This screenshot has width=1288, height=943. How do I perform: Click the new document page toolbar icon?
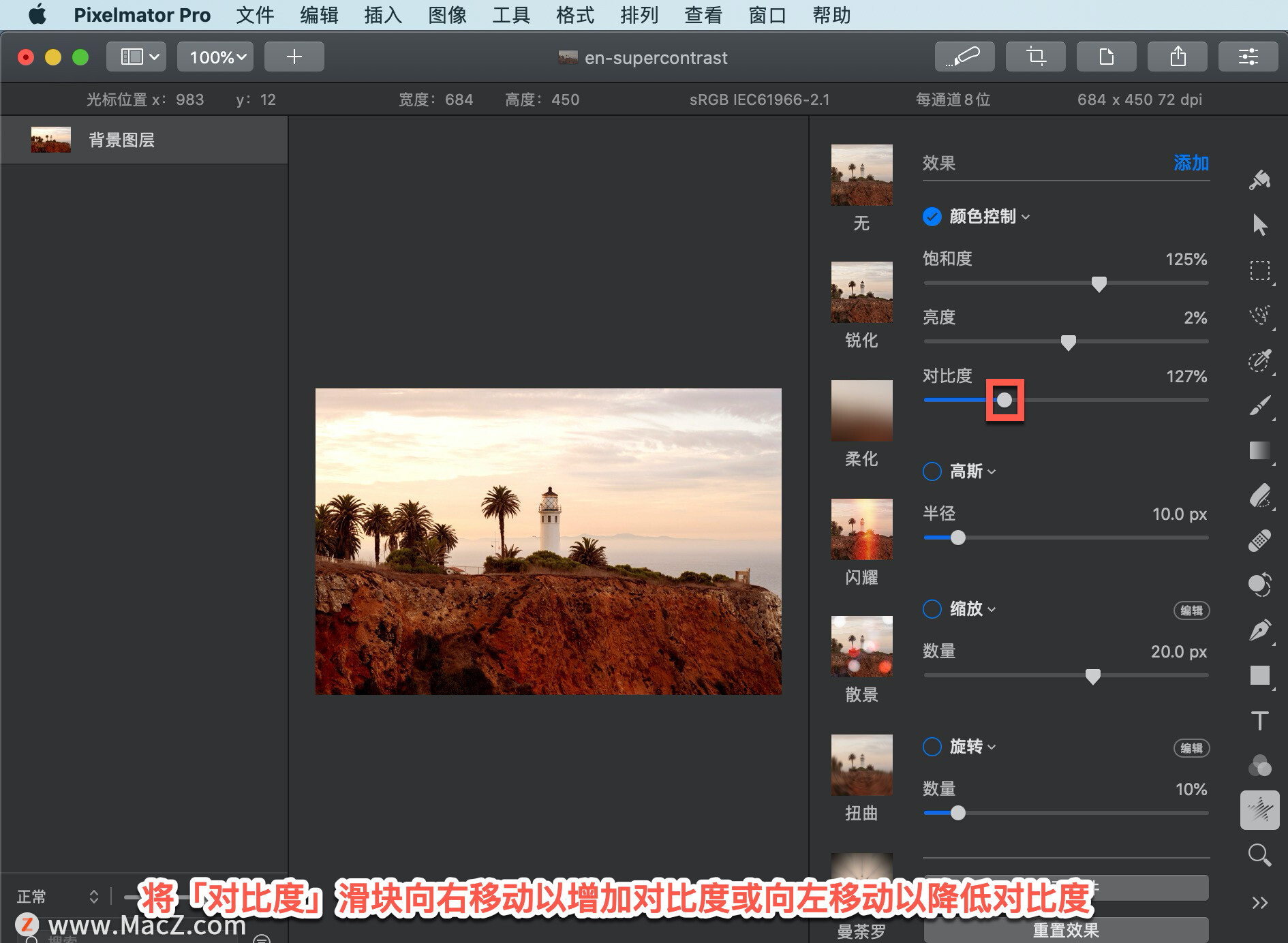pyautogui.click(x=1106, y=57)
